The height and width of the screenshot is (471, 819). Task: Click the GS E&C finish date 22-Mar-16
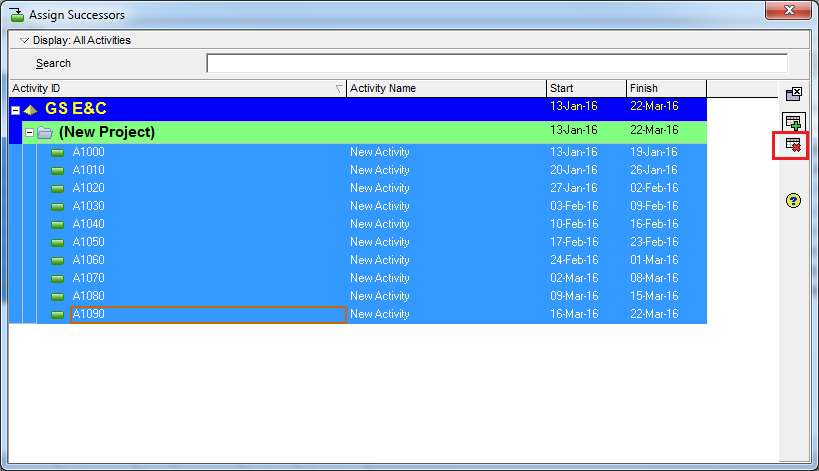coord(654,106)
